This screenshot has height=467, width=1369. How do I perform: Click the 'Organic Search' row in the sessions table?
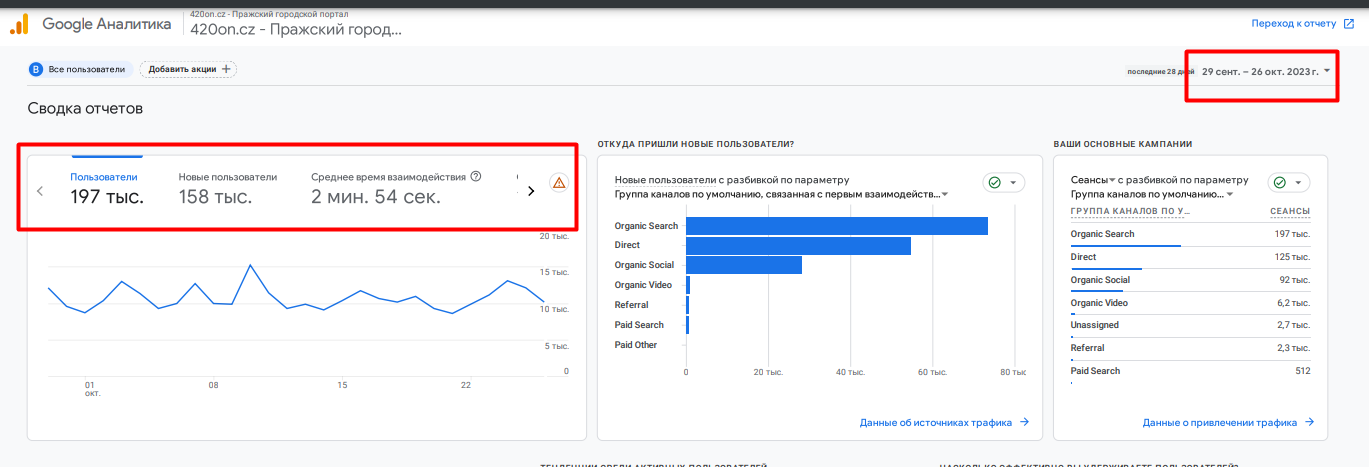click(1190, 234)
